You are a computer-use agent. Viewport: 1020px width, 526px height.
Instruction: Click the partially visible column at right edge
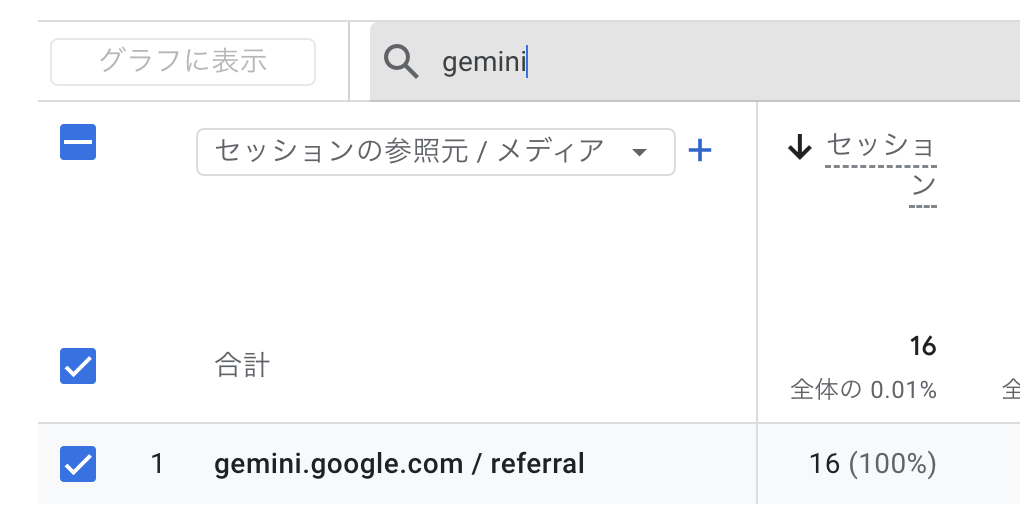click(1010, 390)
